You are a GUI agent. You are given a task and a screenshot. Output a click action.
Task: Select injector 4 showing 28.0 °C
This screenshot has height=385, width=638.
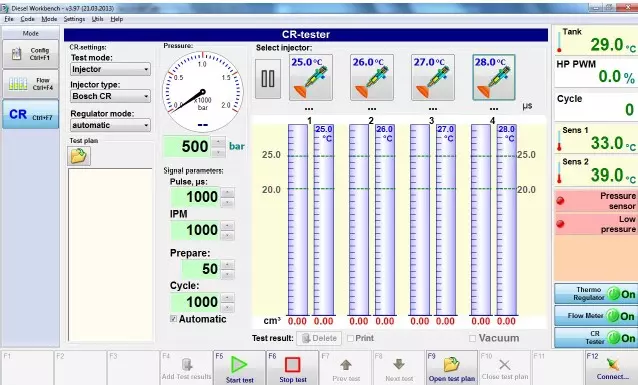(494, 77)
